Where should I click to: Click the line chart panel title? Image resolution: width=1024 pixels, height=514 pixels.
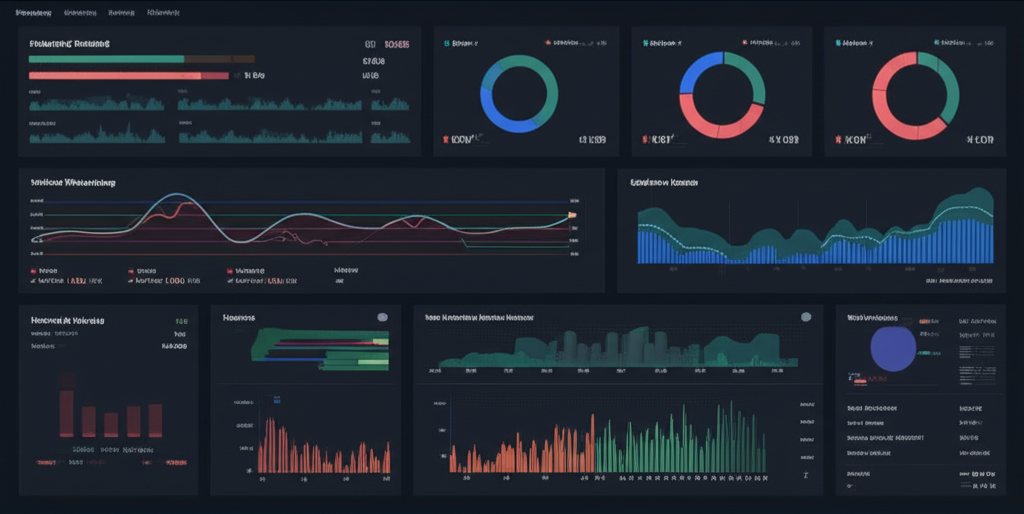72,183
